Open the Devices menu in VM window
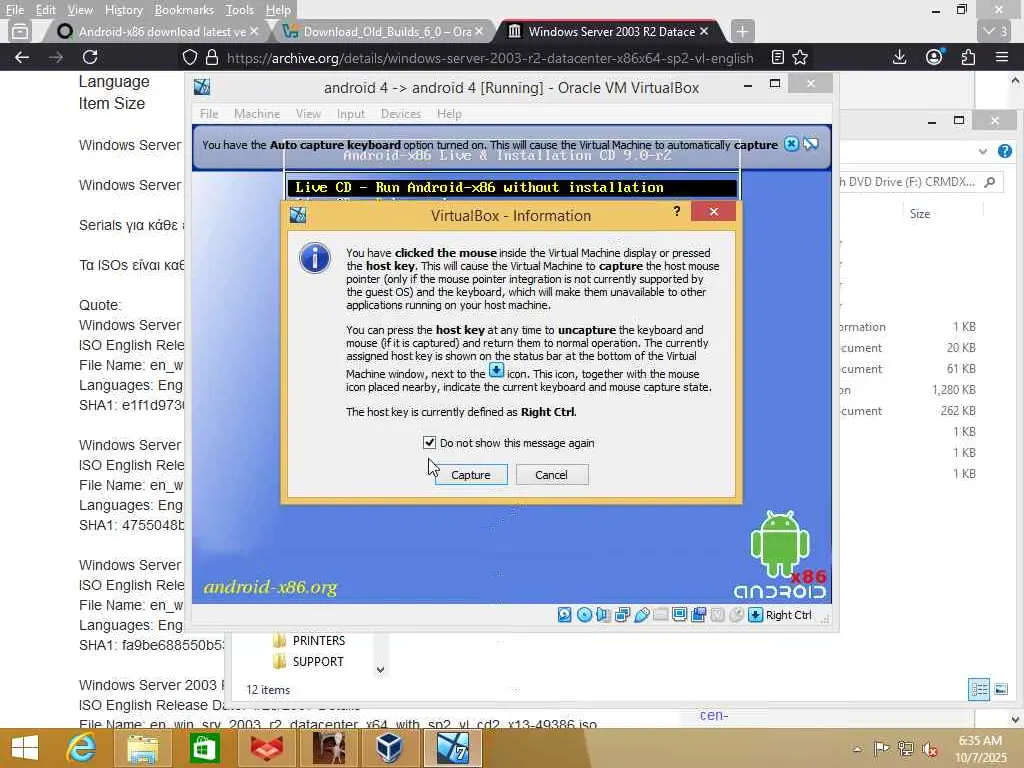1024x768 pixels. (x=400, y=114)
